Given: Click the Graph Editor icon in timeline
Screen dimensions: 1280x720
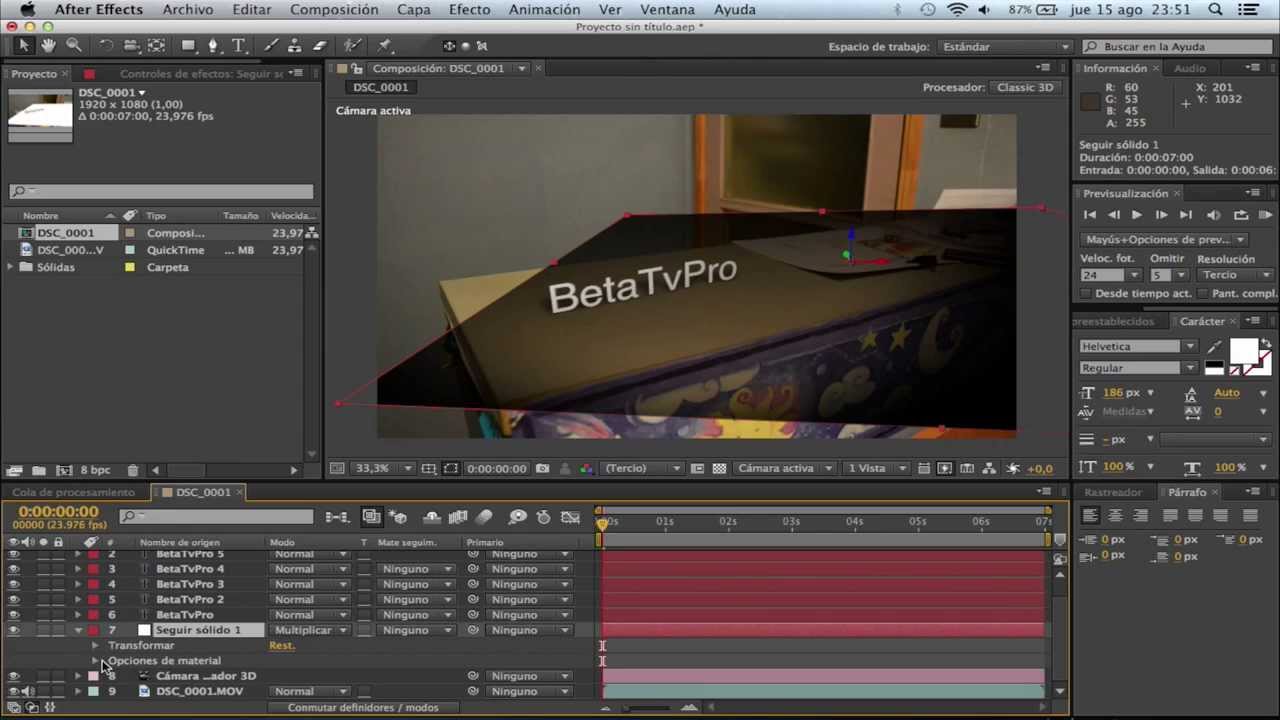Looking at the screenshot, I should pyautogui.click(x=571, y=517).
